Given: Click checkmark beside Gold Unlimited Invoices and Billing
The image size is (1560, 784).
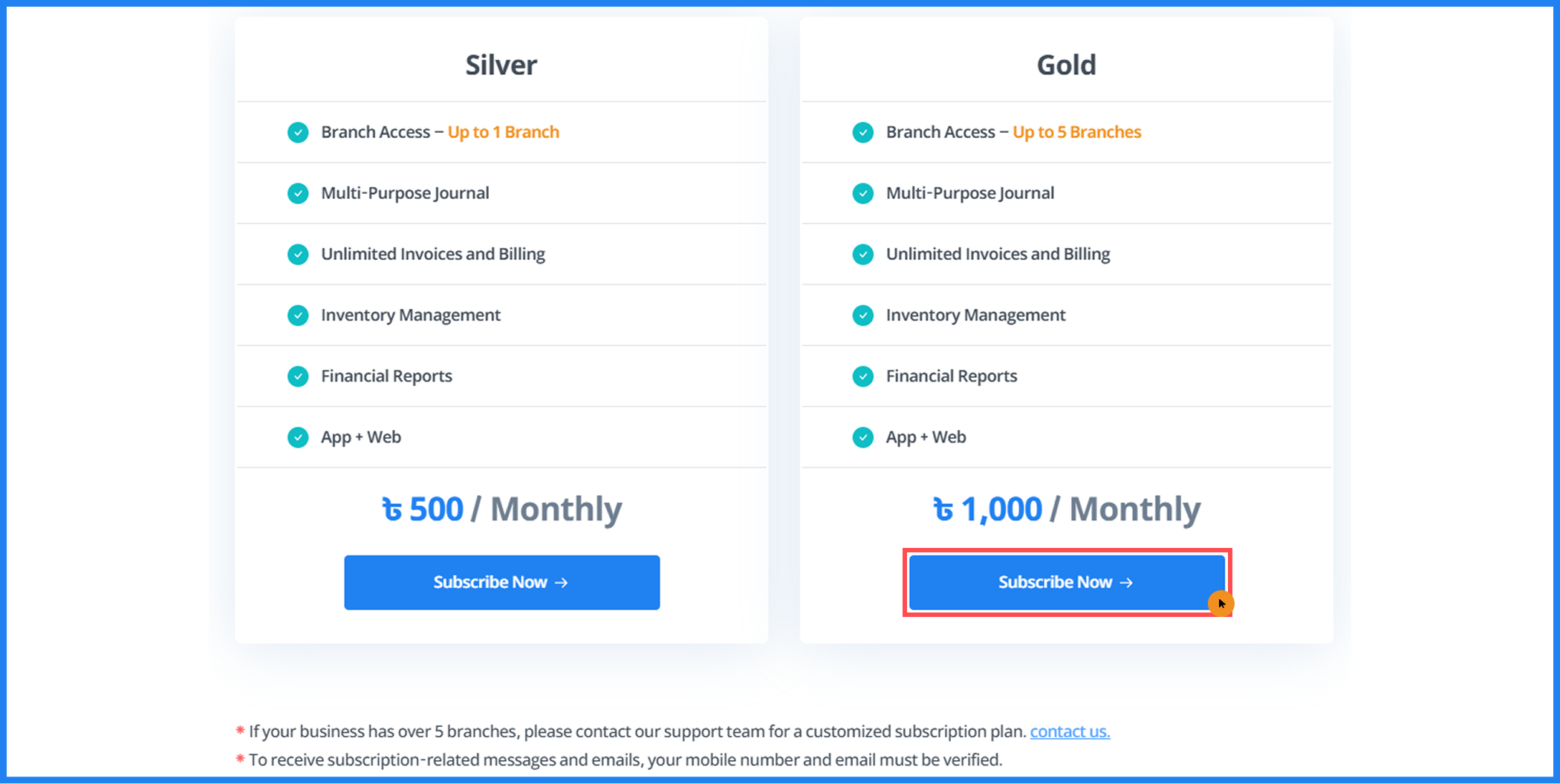Looking at the screenshot, I should click(862, 254).
